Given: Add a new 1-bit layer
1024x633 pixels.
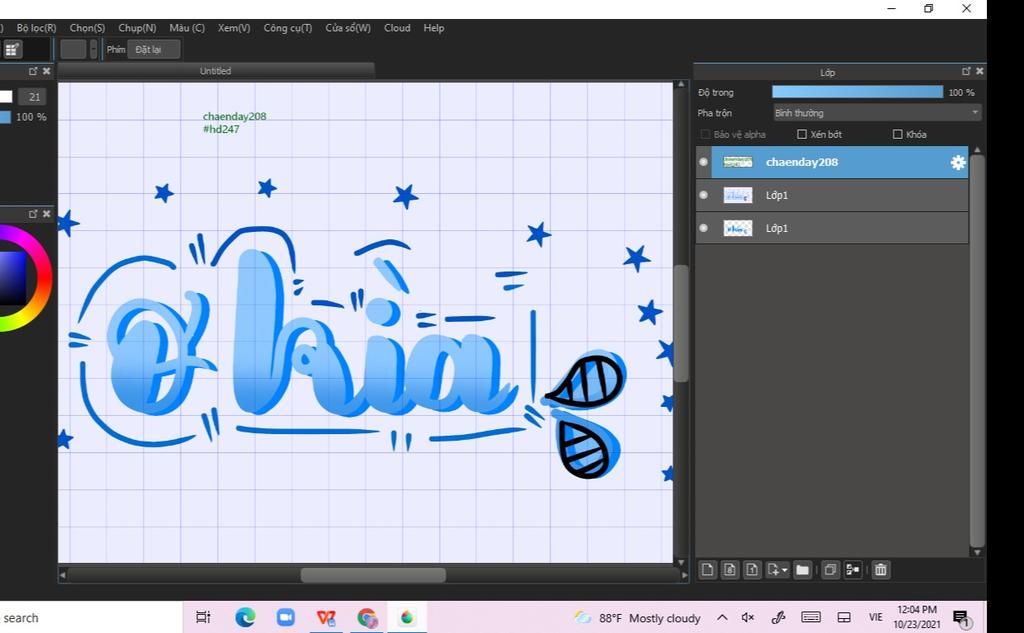Looking at the screenshot, I should pos(752,570).
